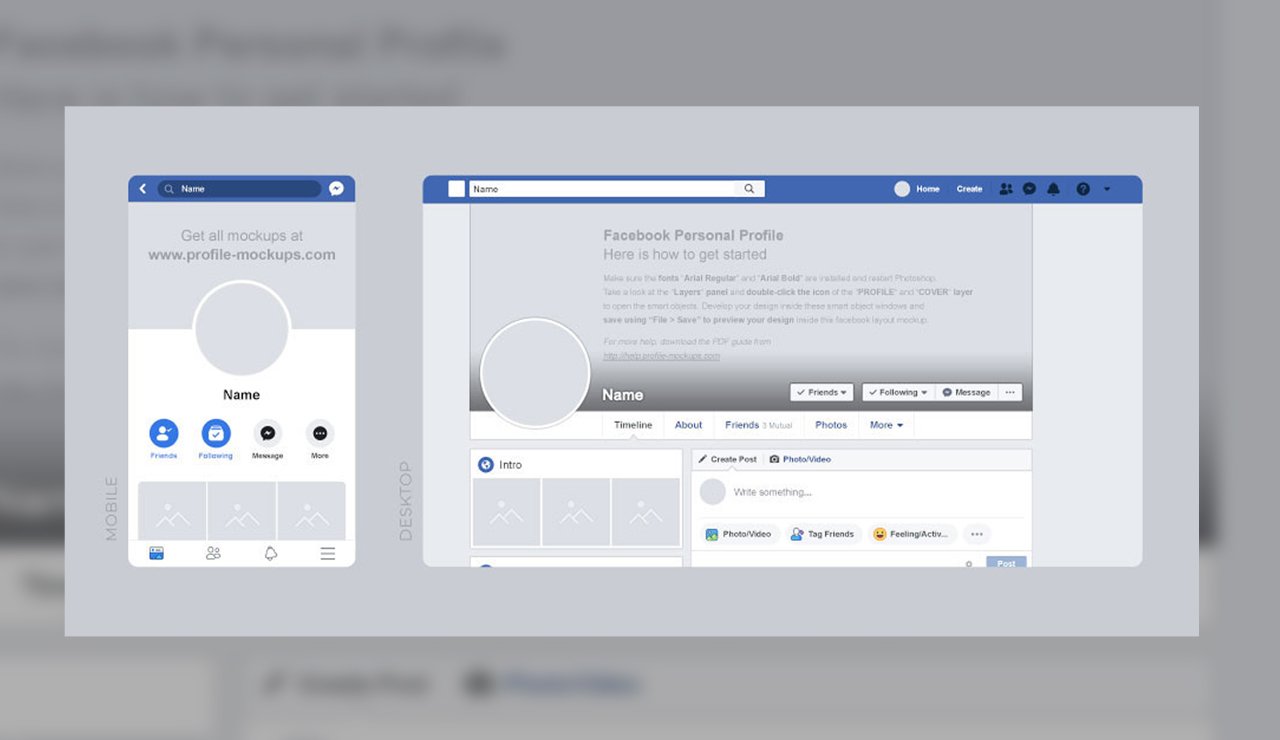This screenshot has height=740, width=1280.
Task: Open news feed icon in mobile bottom bar
Action: (x=156, y=553)
